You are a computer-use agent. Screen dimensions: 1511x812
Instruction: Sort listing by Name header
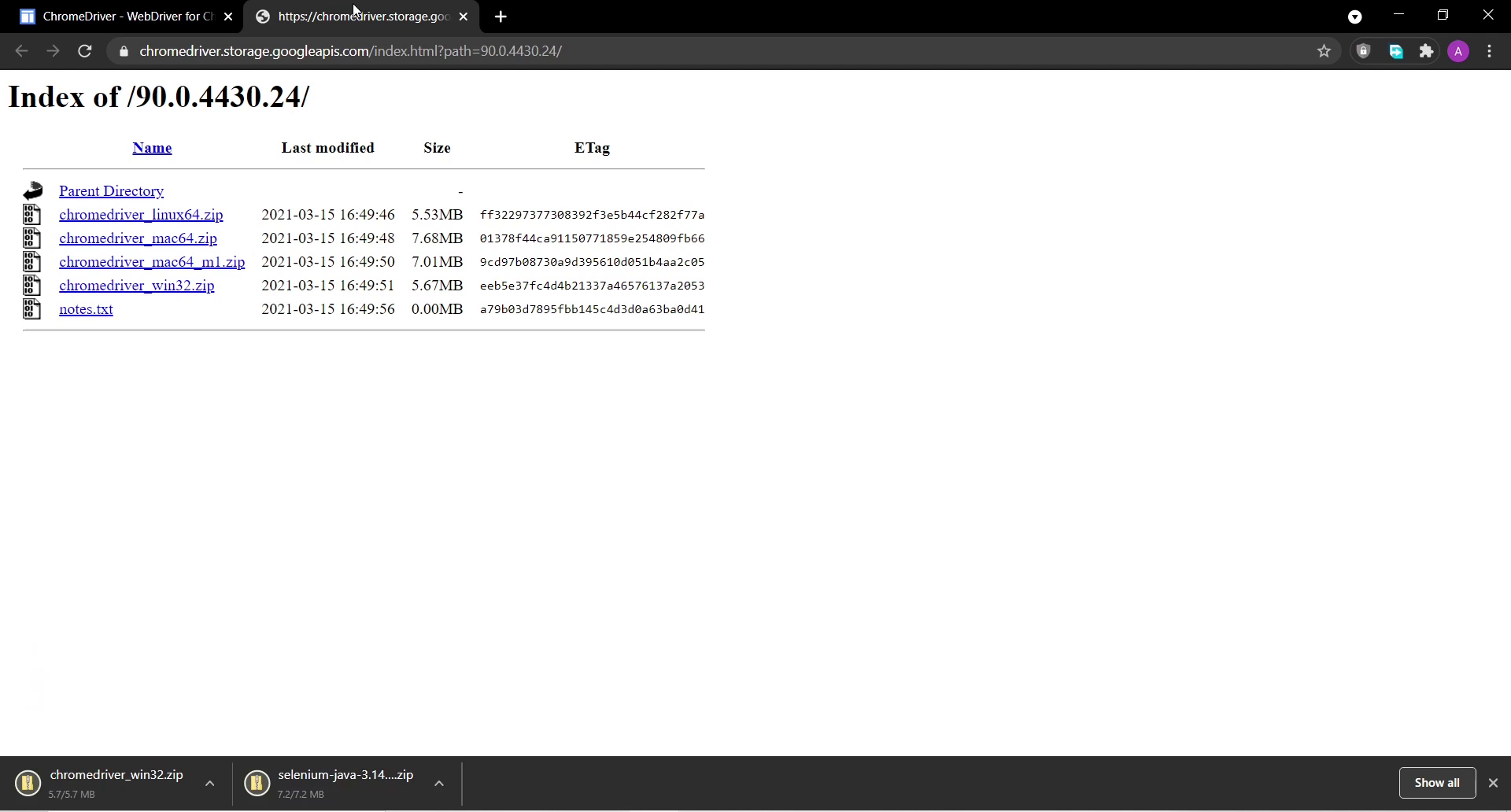pos(152,148)
